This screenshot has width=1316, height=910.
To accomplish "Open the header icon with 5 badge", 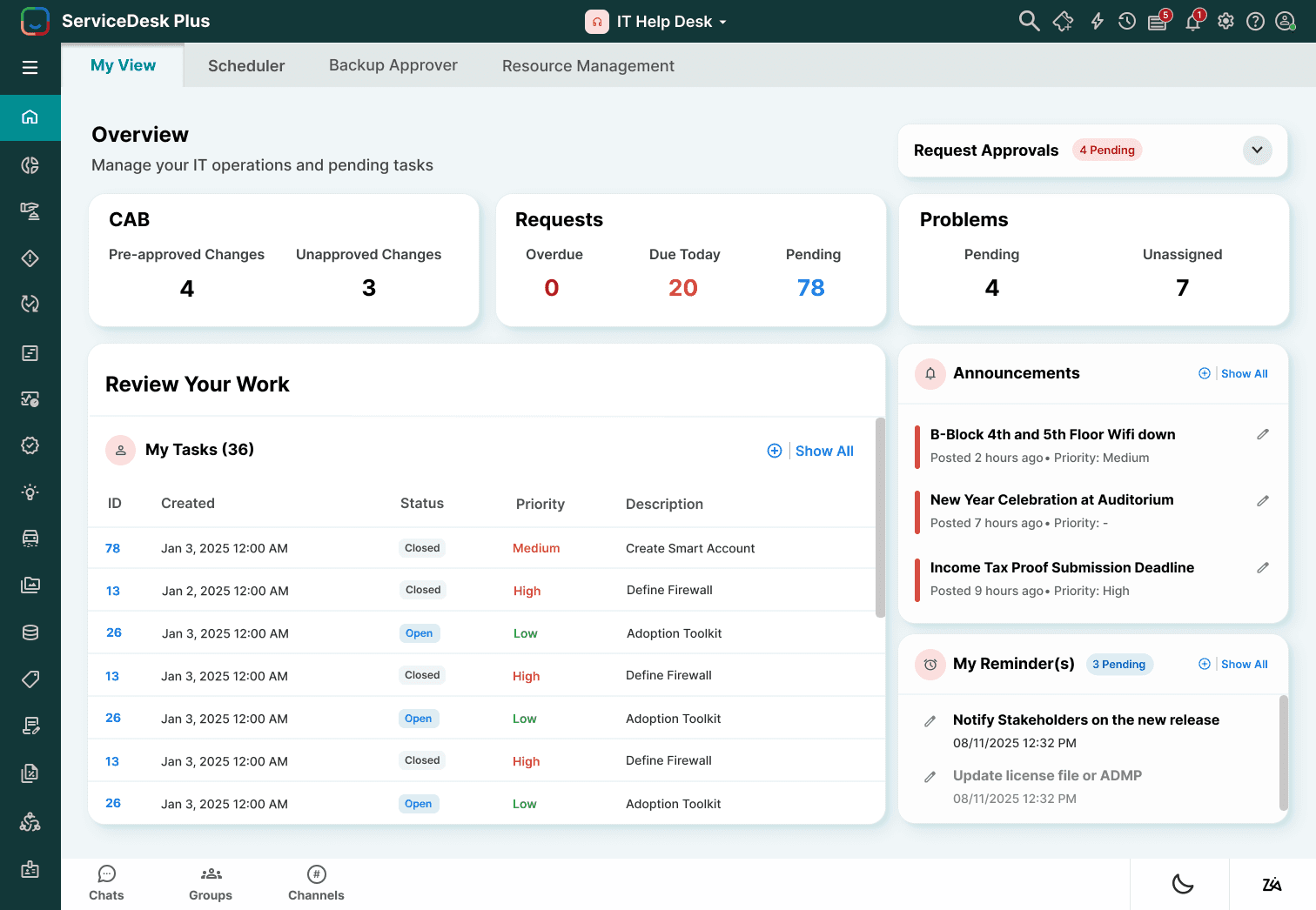I will (1158, 21).
